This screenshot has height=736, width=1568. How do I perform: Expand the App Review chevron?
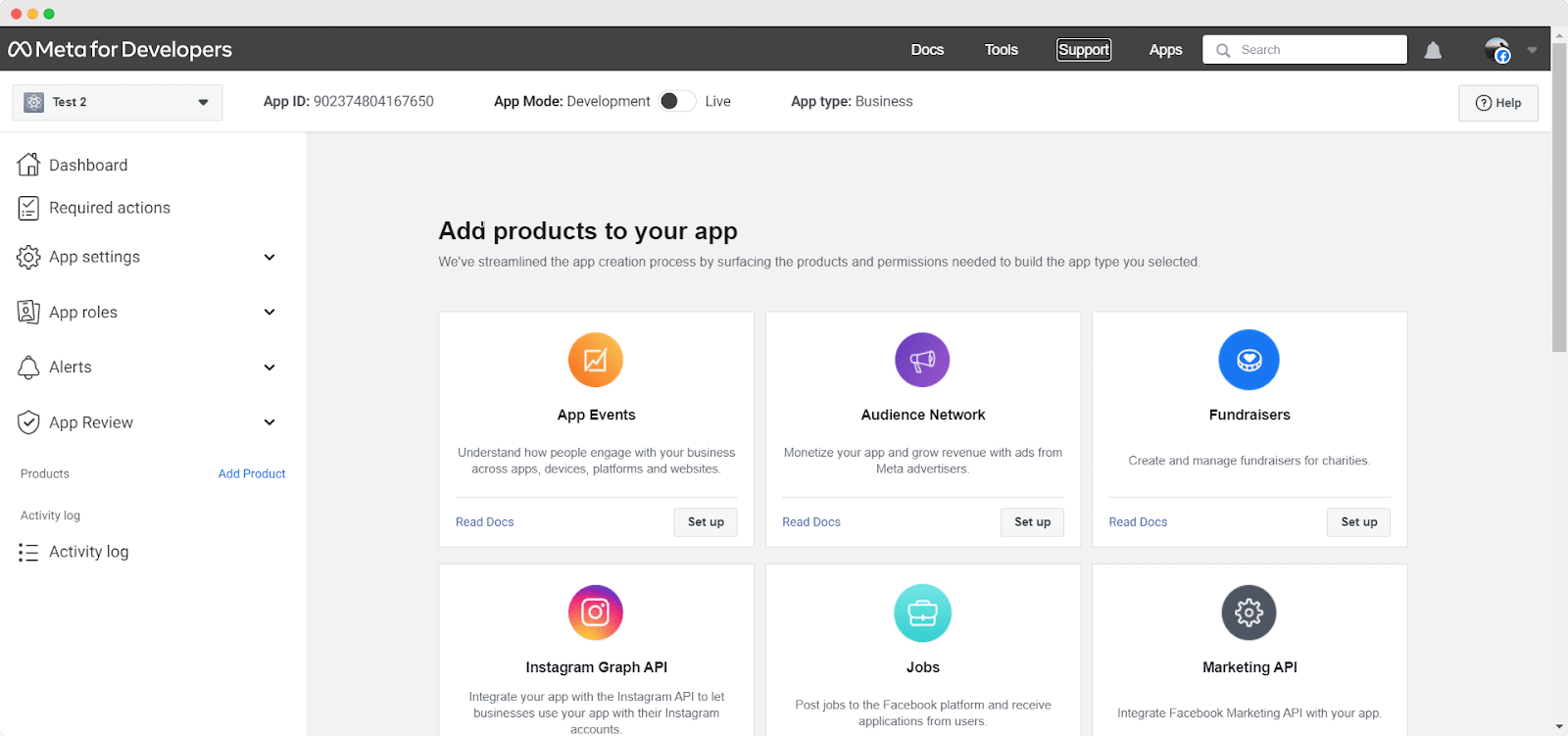click(269, 422)
